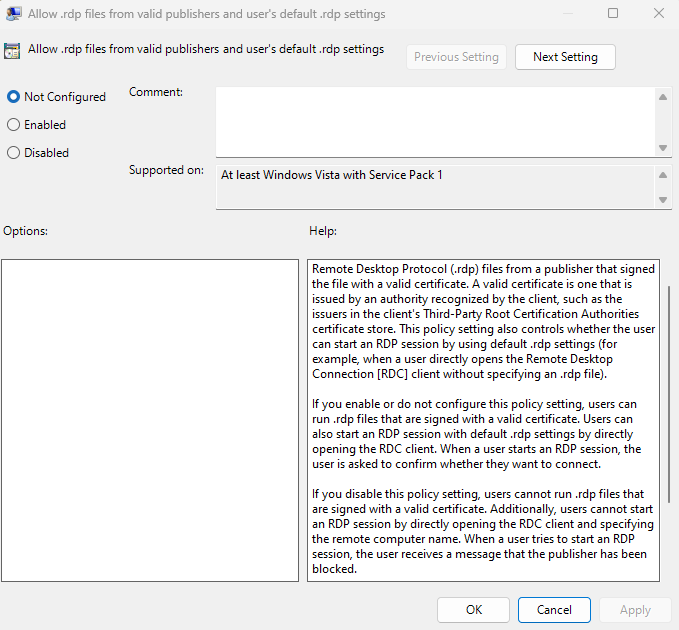
Task: Close the dialog with the X button
Action: pos(659,13)
